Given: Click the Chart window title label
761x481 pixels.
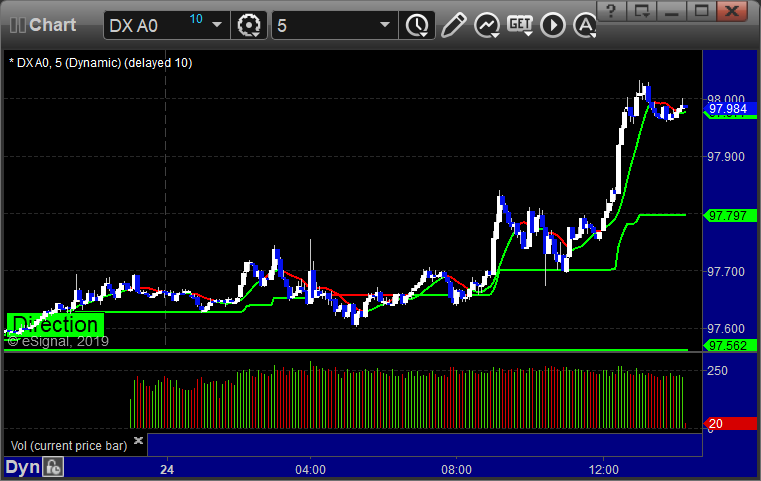Looking at the screenshot, I should [x=52, y=25].
